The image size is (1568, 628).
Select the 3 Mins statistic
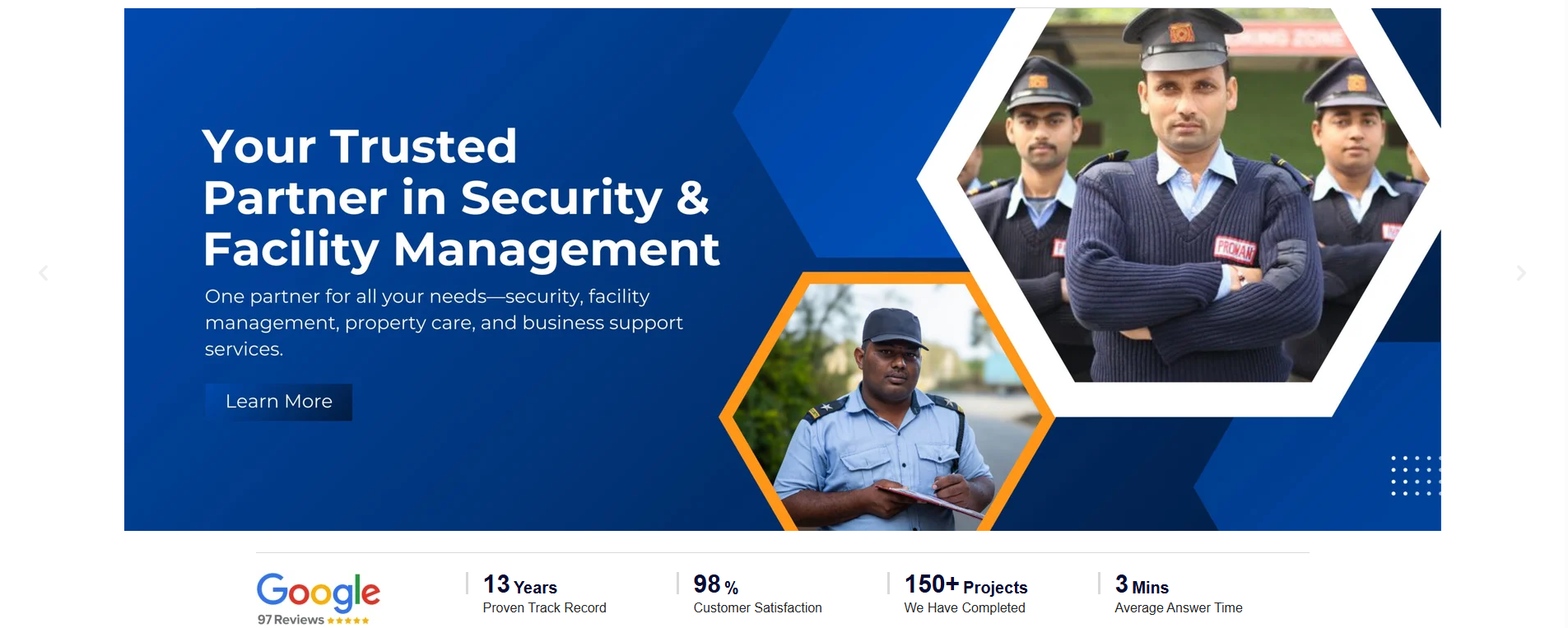pos(1142,585)
